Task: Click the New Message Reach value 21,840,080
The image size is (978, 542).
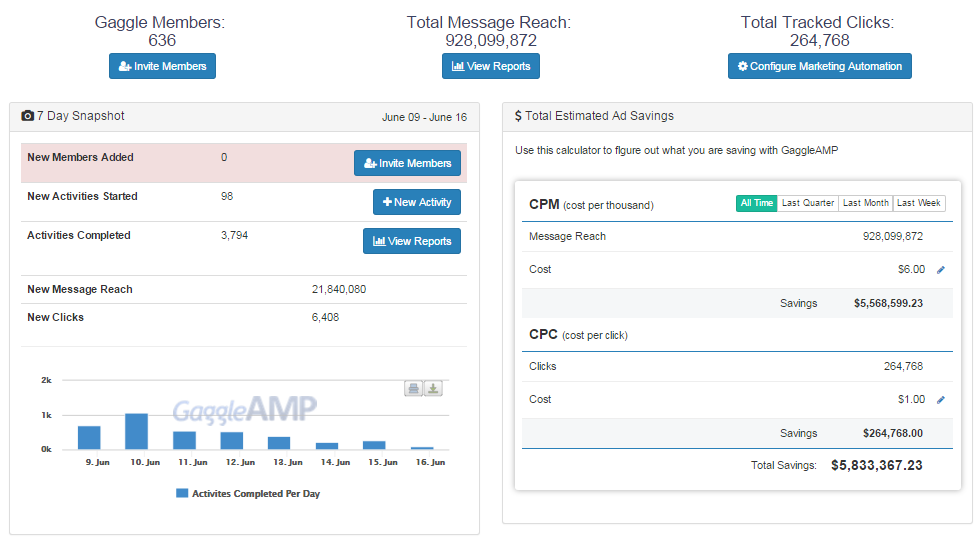Action: pyautogui.click(x=339, y=289)
